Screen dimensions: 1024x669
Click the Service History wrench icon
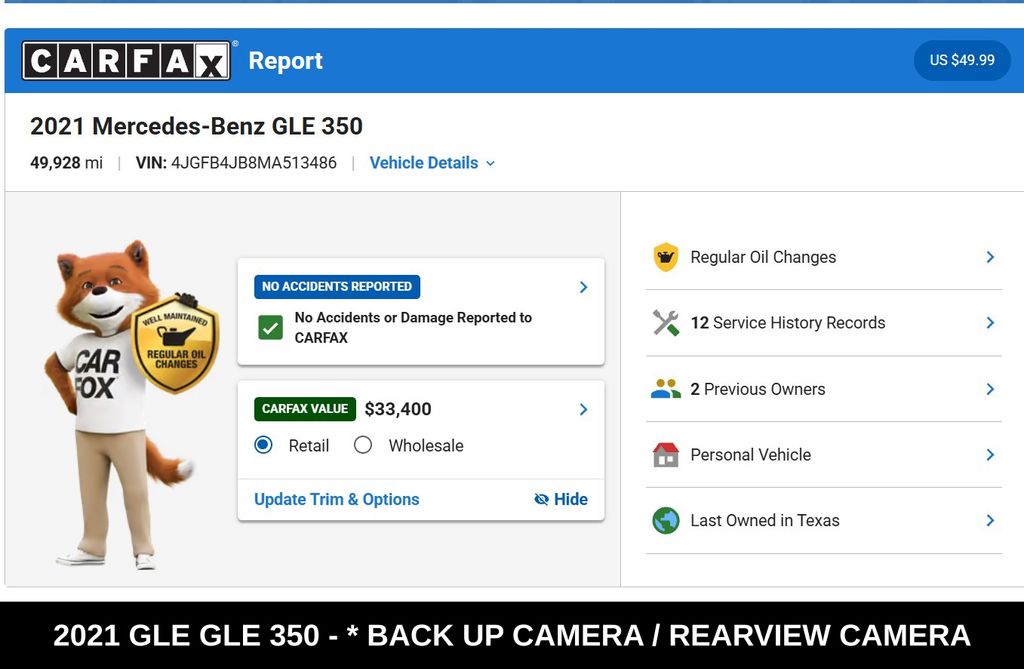(665, 323)
